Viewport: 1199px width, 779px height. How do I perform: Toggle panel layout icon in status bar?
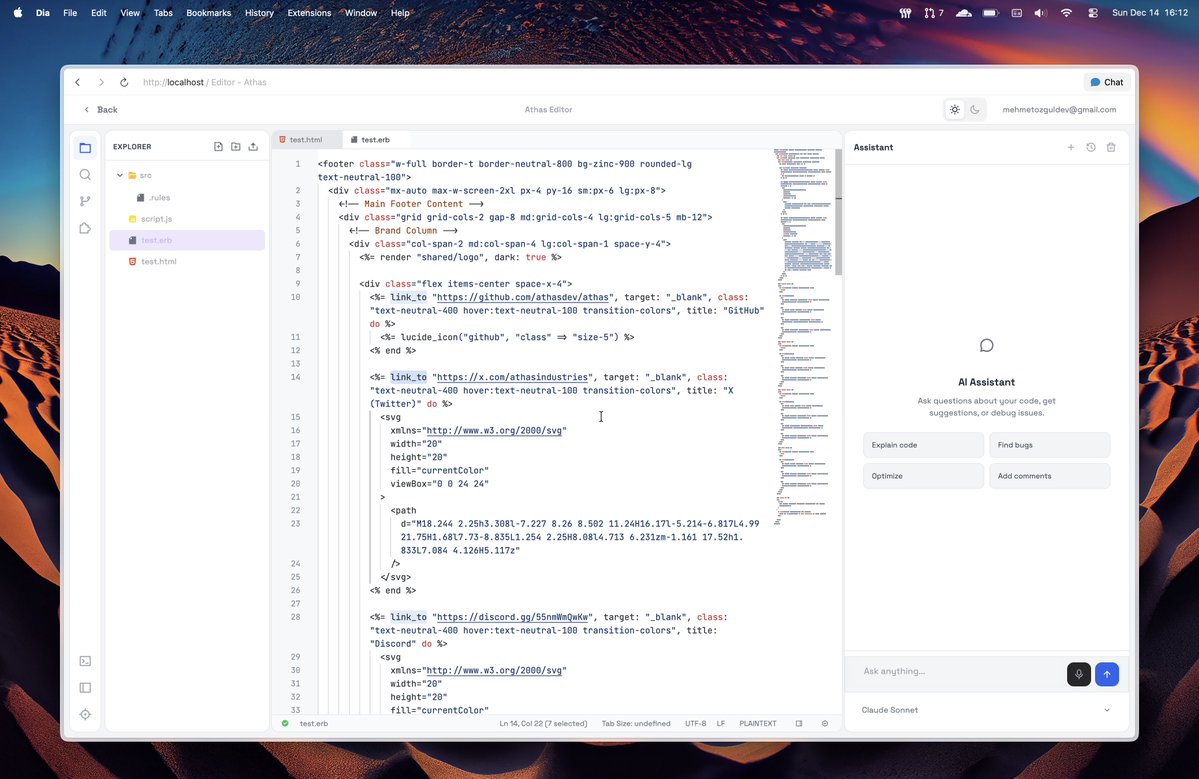[798, 723]
